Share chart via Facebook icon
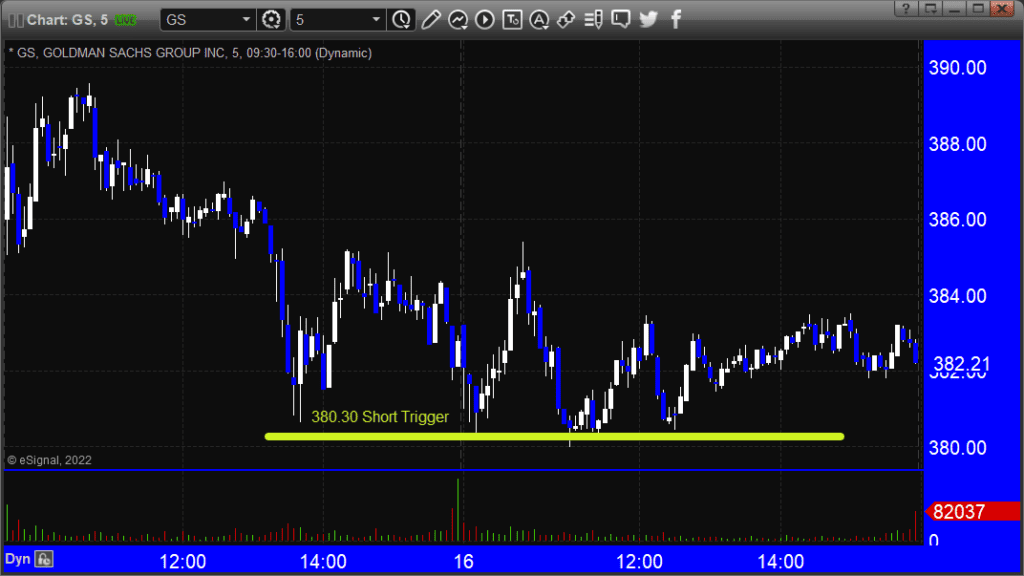Viewport: 1024px width, 576px height. (676, 20)
